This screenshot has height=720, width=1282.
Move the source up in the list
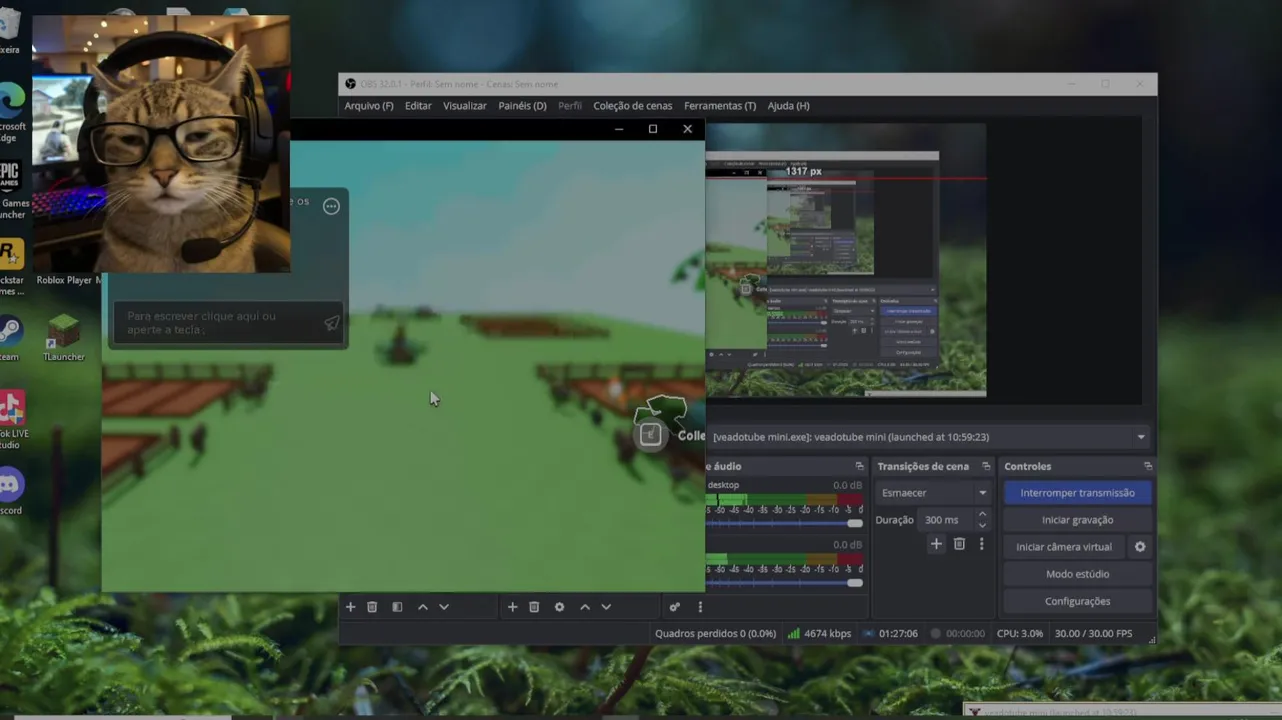[585, 607]
